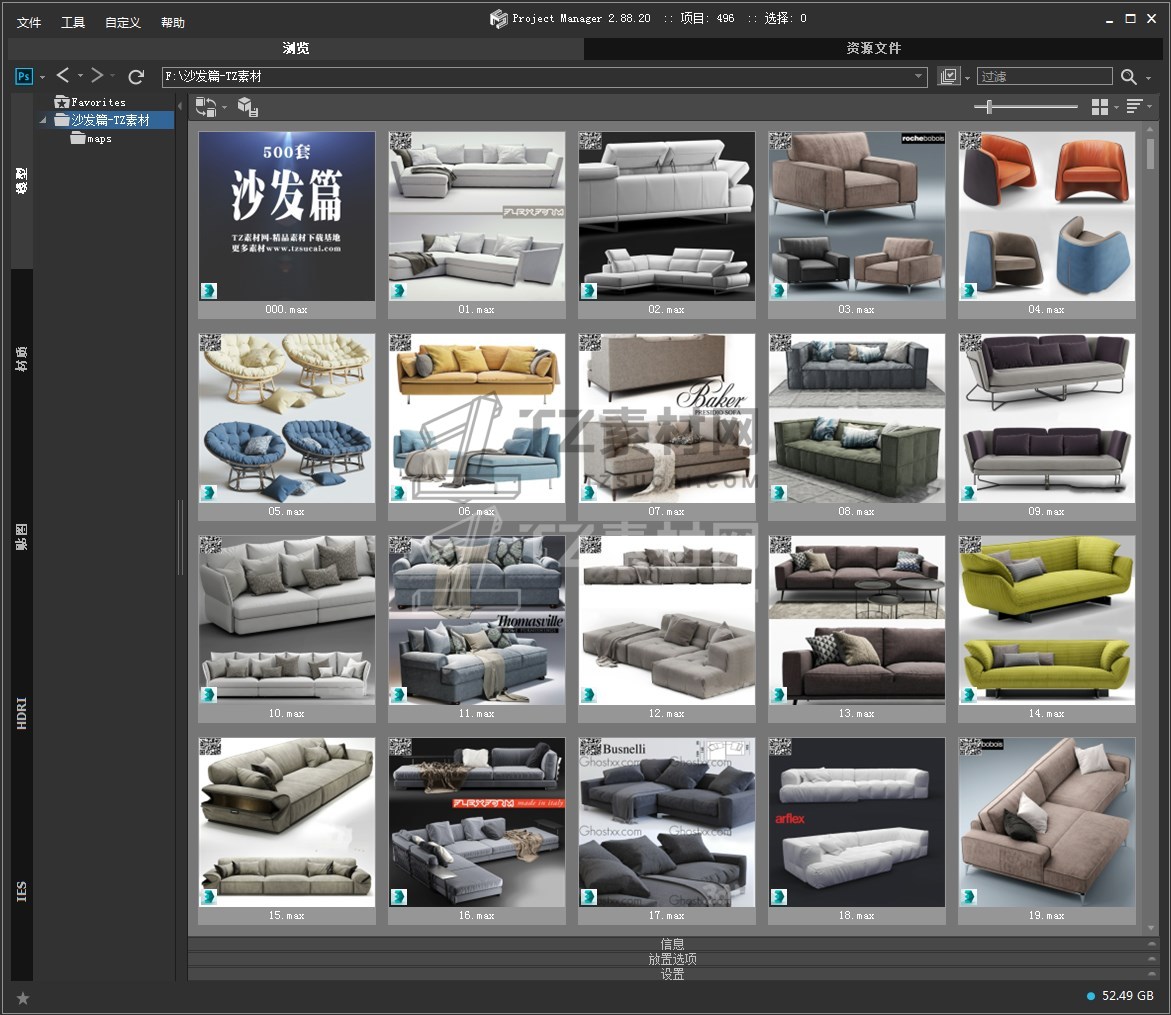The image size is (1171, 1015).
Task: Toggle the multi-select checkbox filter icon
Action: click(x=949, y=76)
